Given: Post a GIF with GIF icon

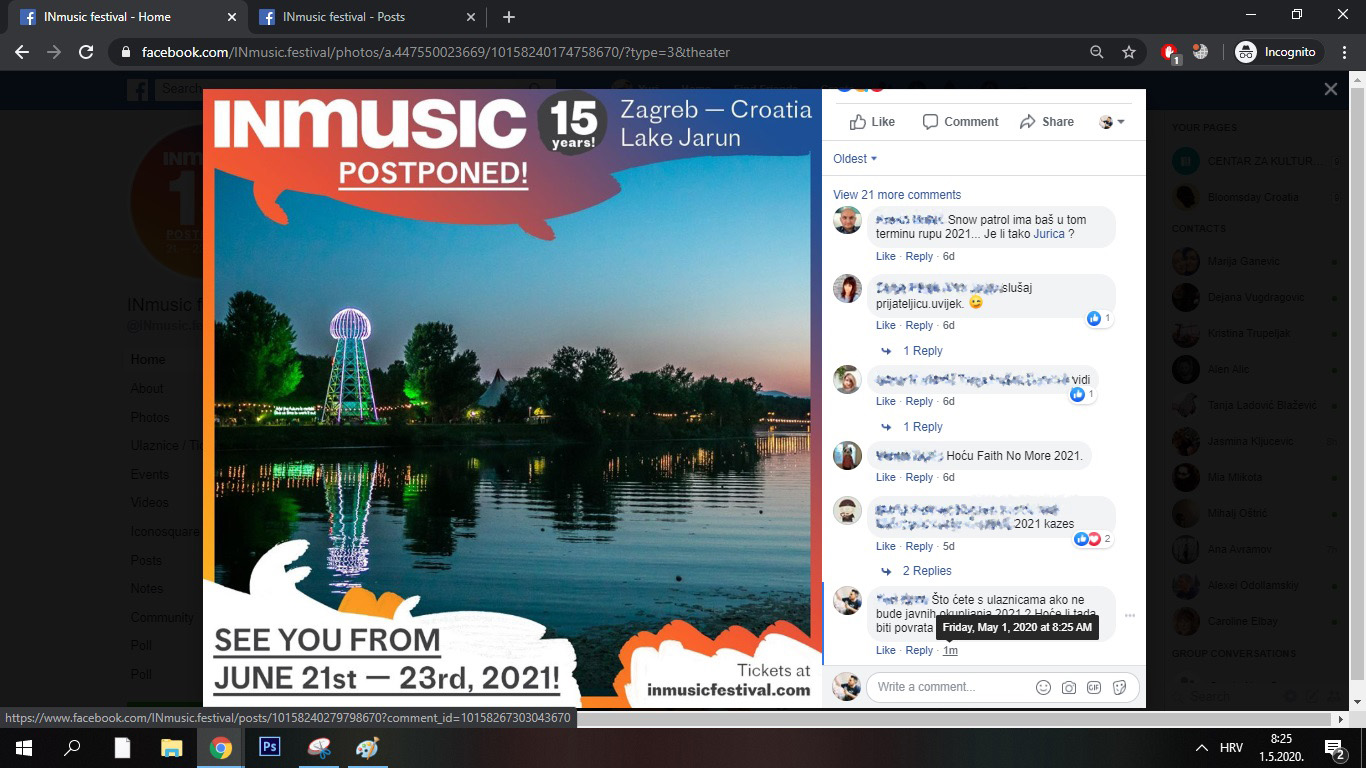Looking at the screenshot, I should coord(1094,687).
